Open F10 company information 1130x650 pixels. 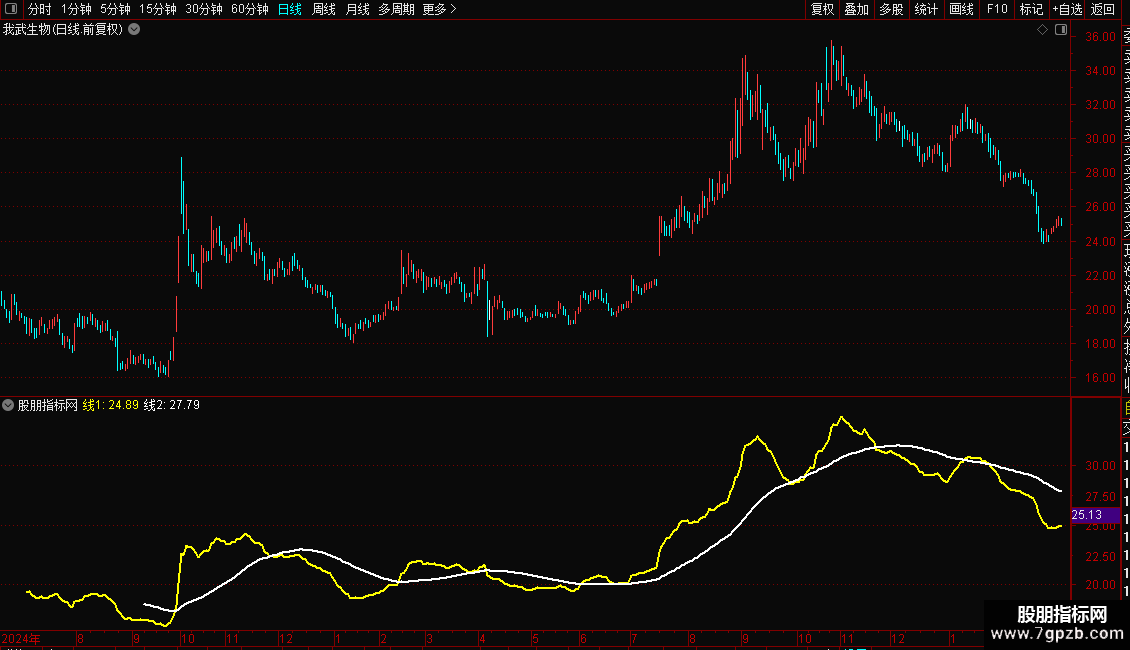point(997,9)
